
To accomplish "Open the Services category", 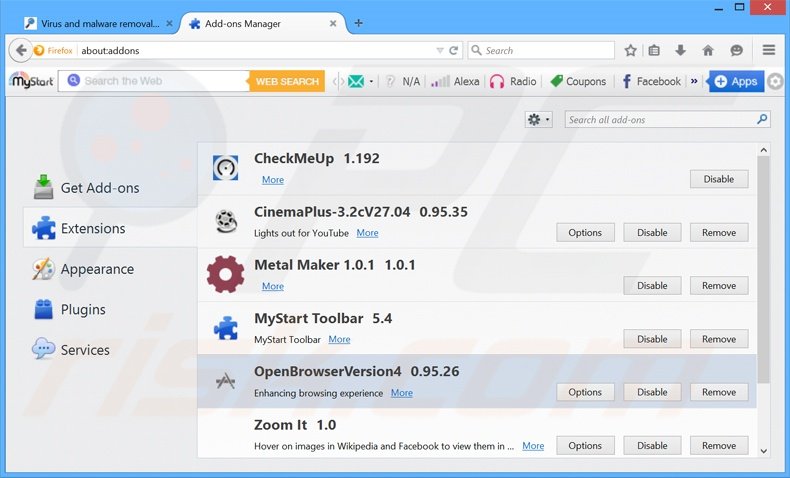I will click(110, 350).
